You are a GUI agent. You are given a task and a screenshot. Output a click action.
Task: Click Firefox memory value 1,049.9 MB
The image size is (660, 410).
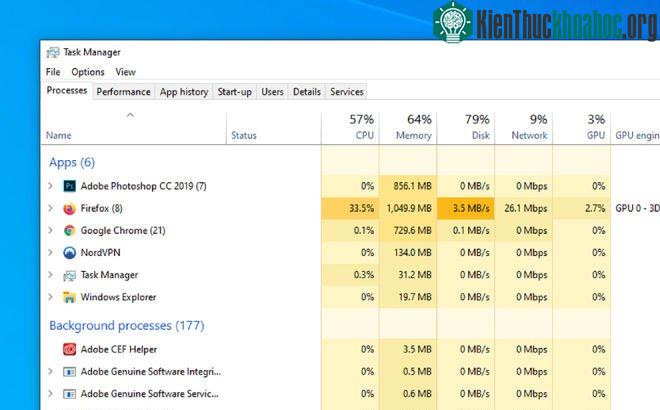pos(409,208)
